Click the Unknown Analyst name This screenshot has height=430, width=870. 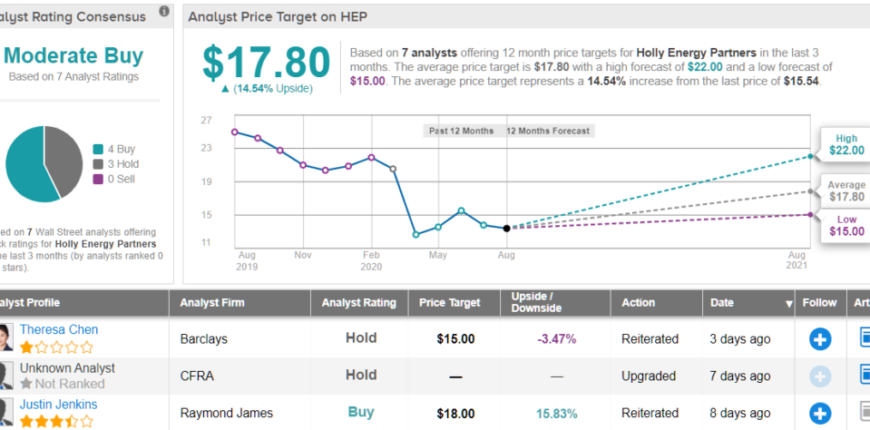tap(67, 368)
